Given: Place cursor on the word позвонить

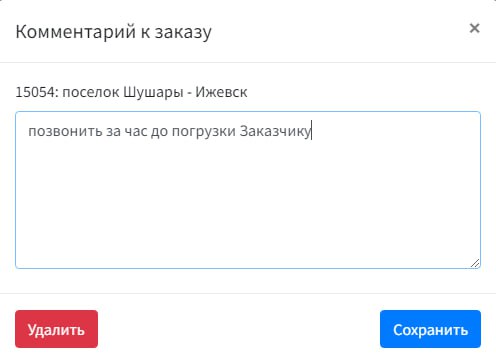Looking at the screenshot, I should pos(65,131).
